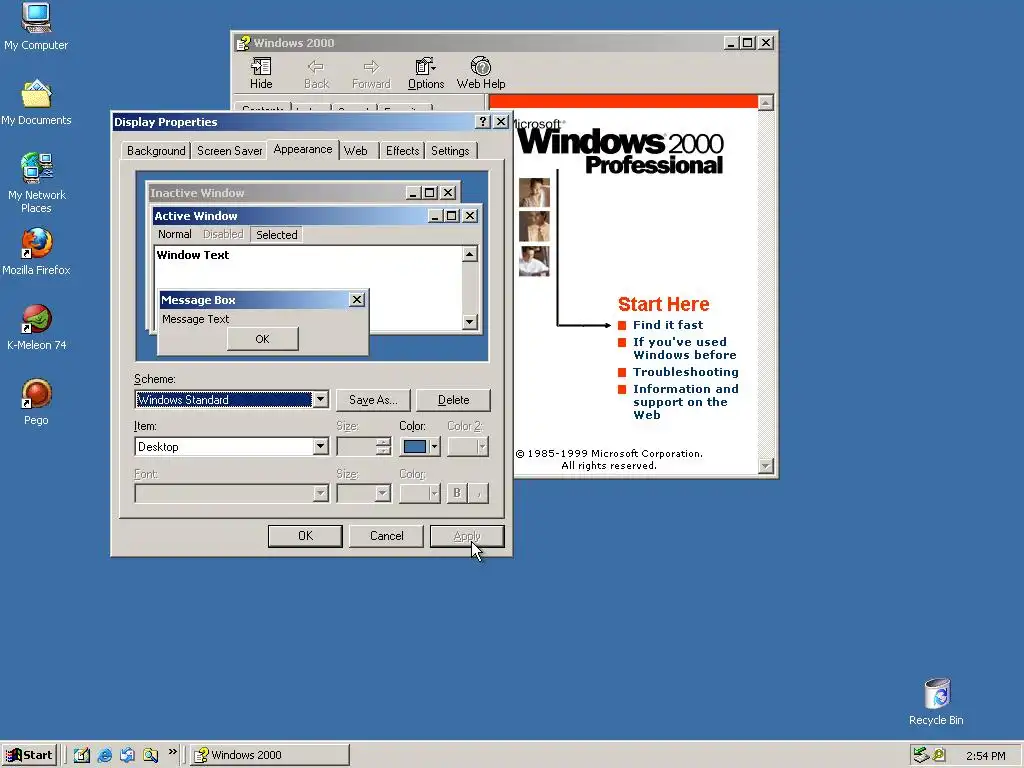Viewport: 1024px width, 768px height.
Task: Expand quick launch overflow chevron
Action: (172, 752)
